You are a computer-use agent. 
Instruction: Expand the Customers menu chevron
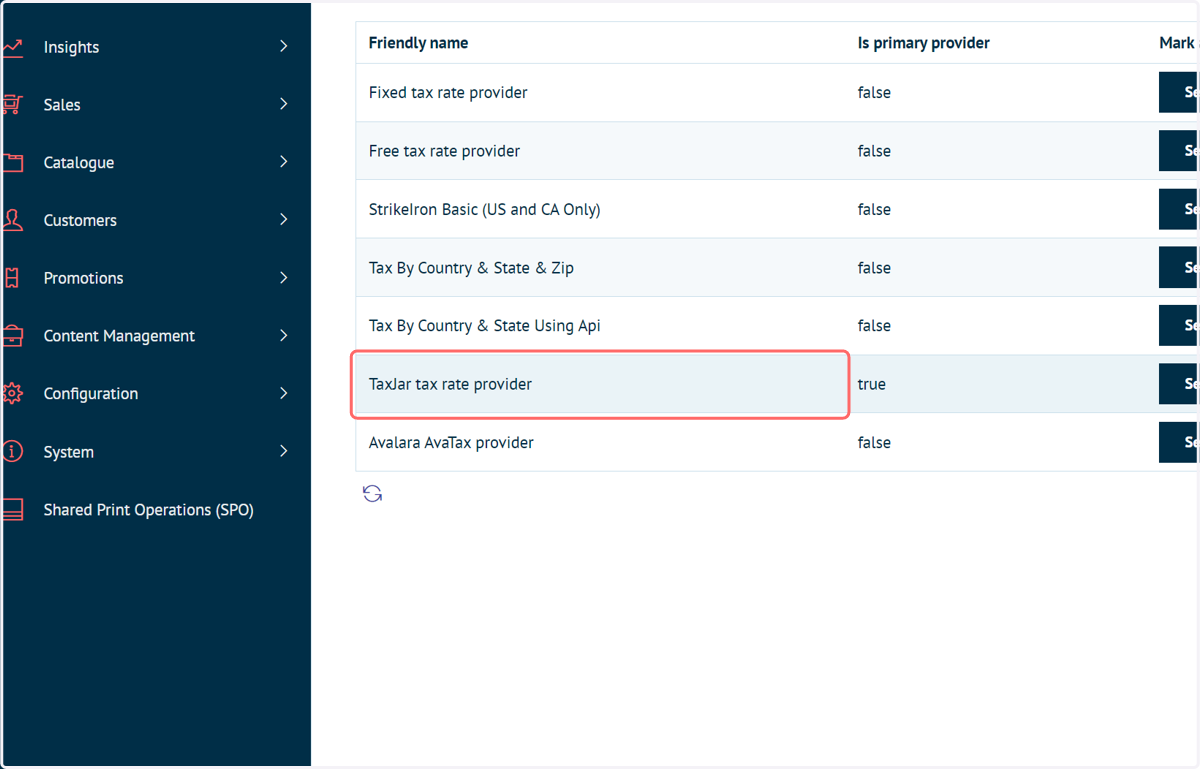click(x=284, y=219)
